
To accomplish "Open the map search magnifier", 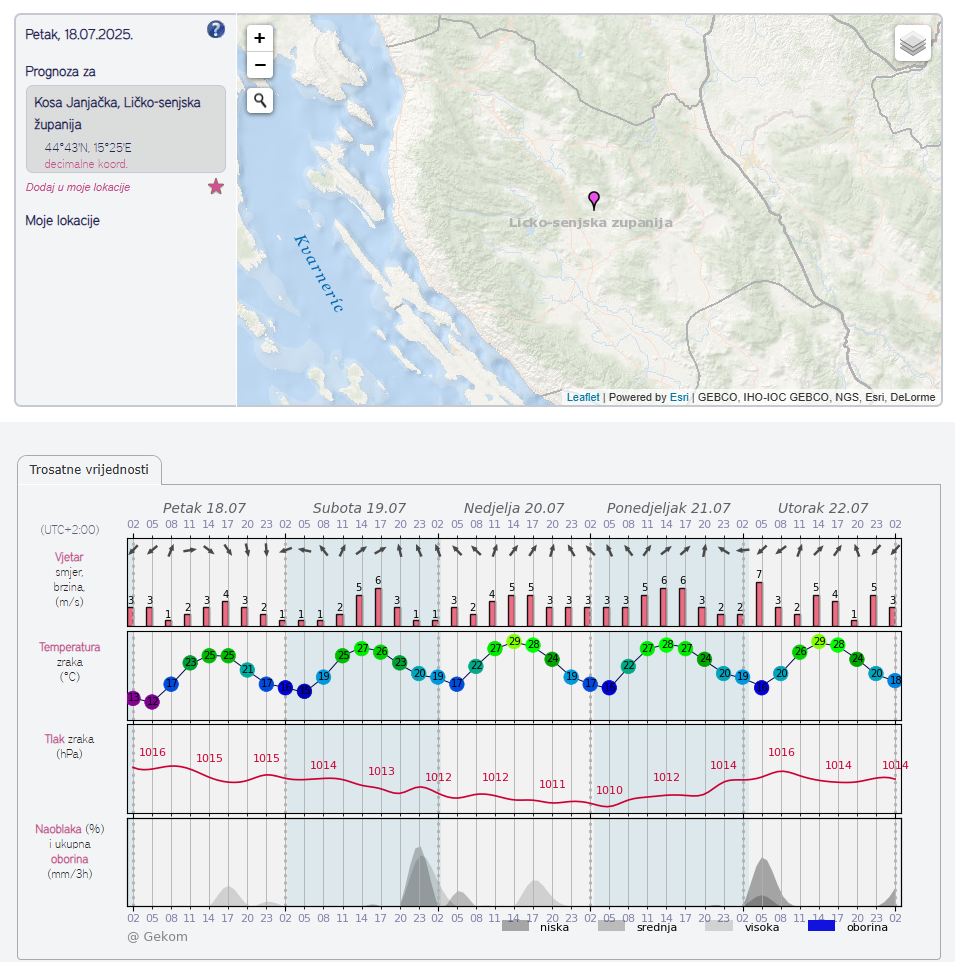I will 260,100.
